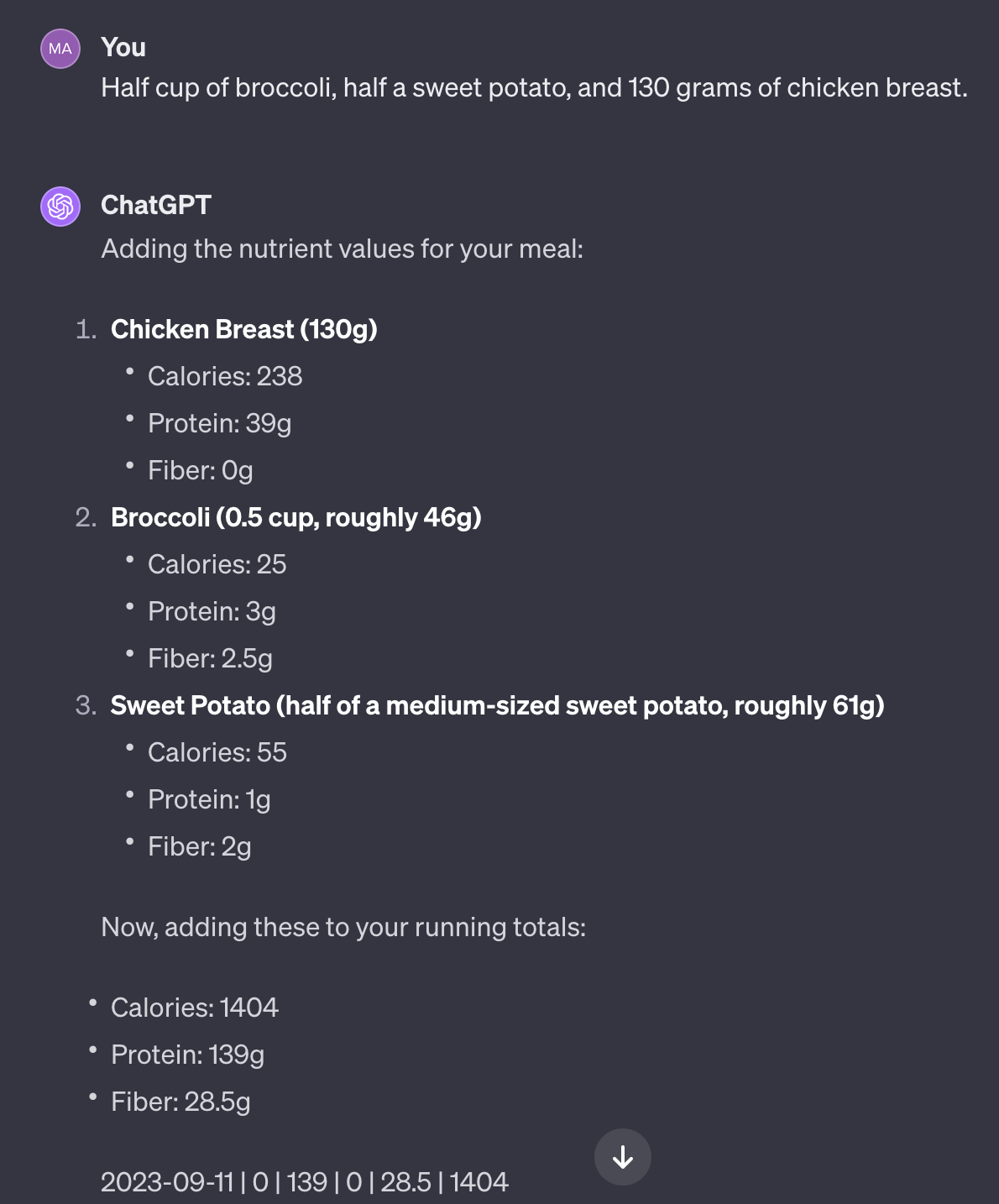This screenshot has width=999, height=1204.
Task: Click the "You" sender name
Action: [x=123, y=48]
